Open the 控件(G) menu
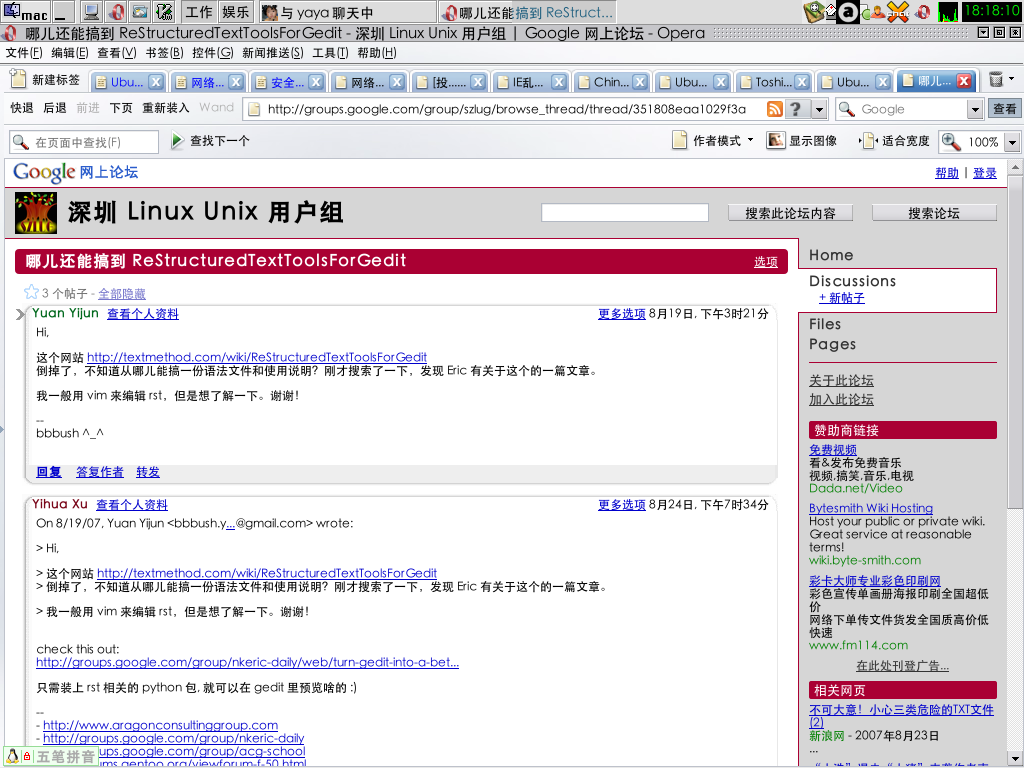1024x768 pixels. (213, 53)
